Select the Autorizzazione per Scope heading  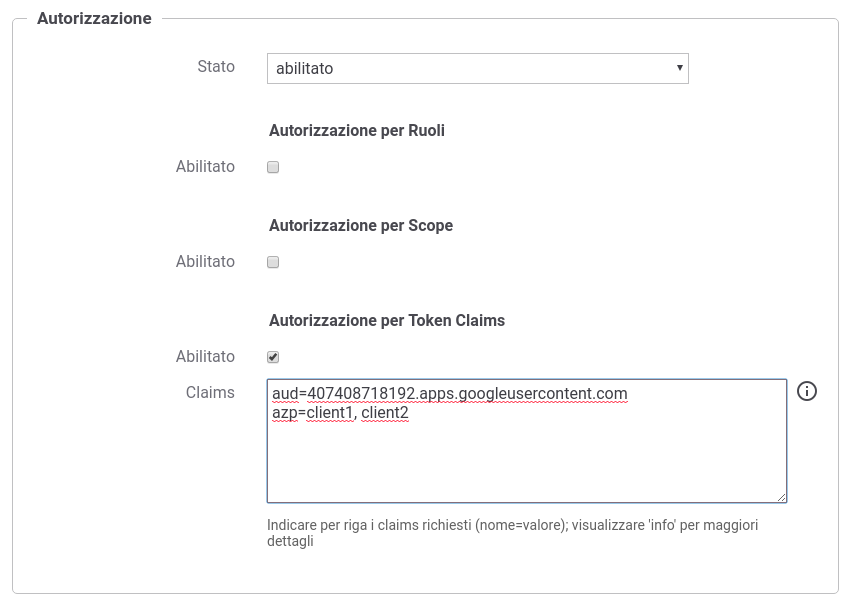pyautogui.click(x=361, y=225)
